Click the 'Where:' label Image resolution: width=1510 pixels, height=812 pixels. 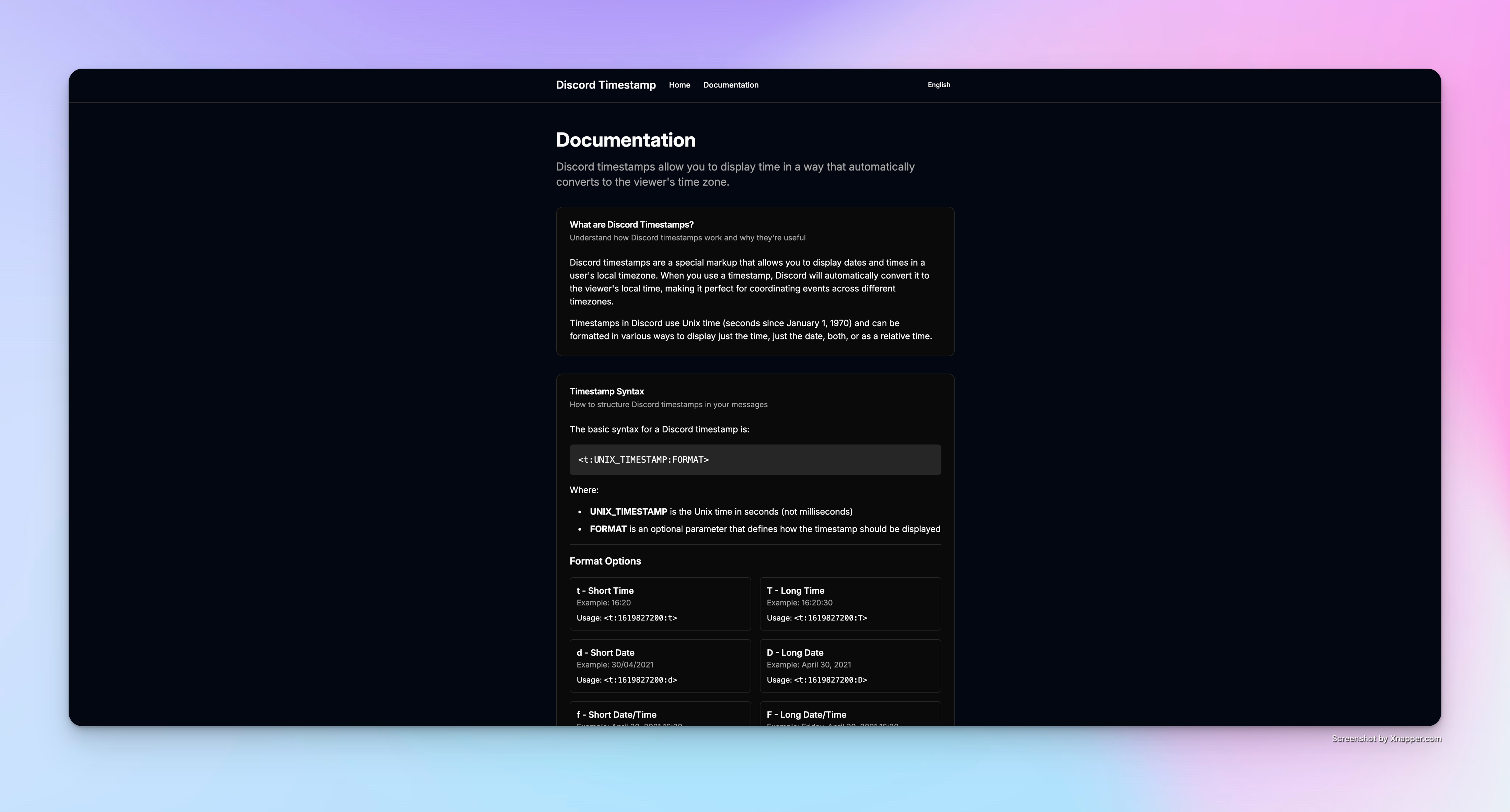coord(584,490)
